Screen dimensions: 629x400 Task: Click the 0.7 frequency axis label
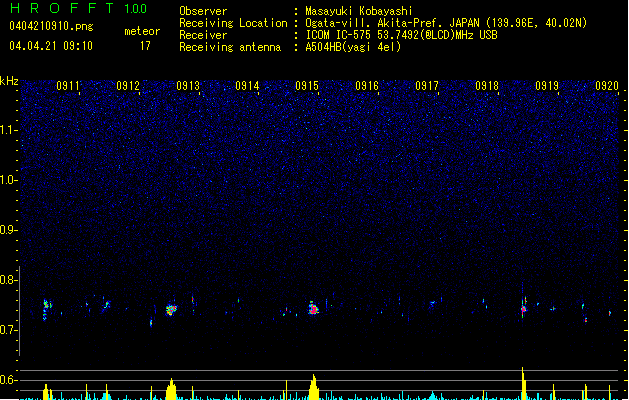8,330
